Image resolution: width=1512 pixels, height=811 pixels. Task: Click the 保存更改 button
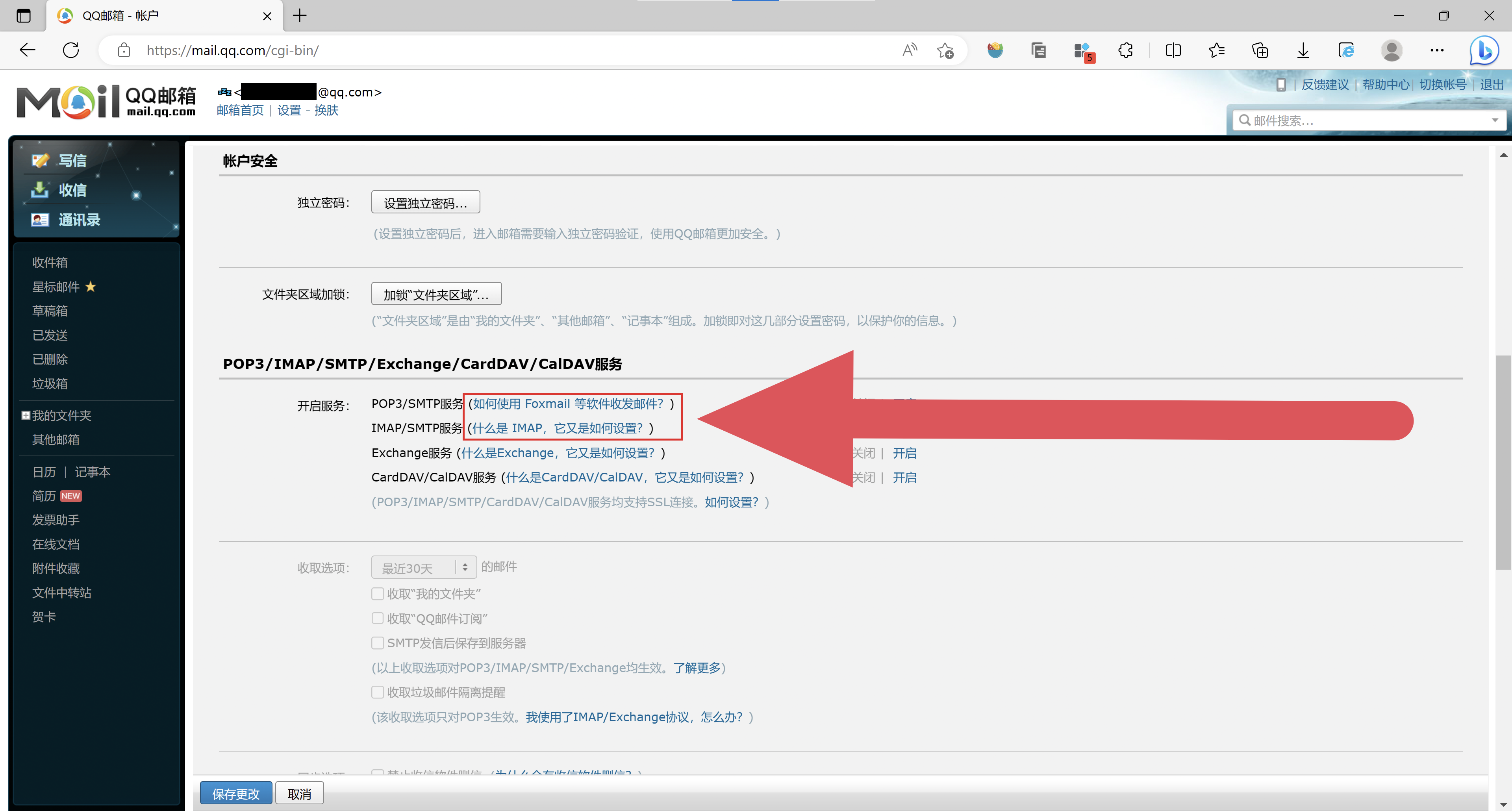[x=235, y=793]
